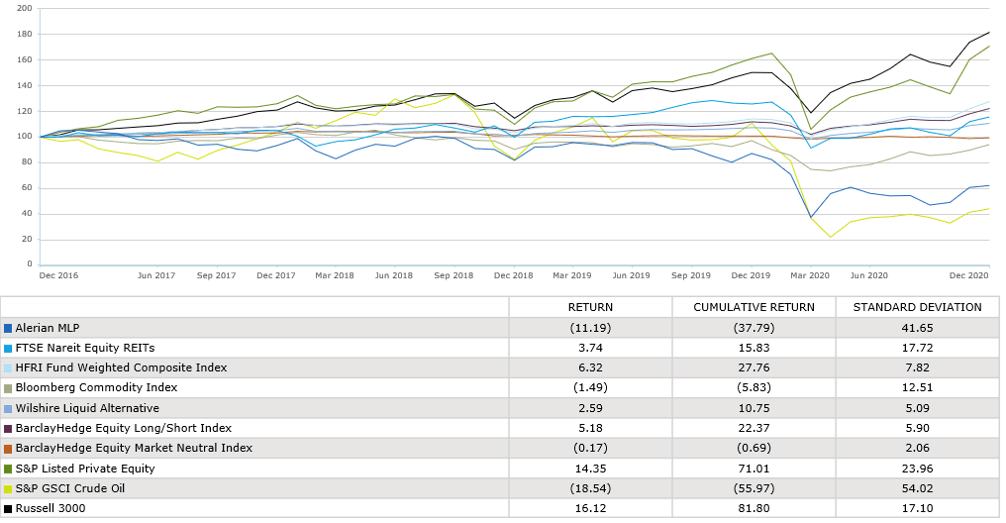Click the BarclayHedge Equity Market Neutral Index label

click(x=134, y=447)
